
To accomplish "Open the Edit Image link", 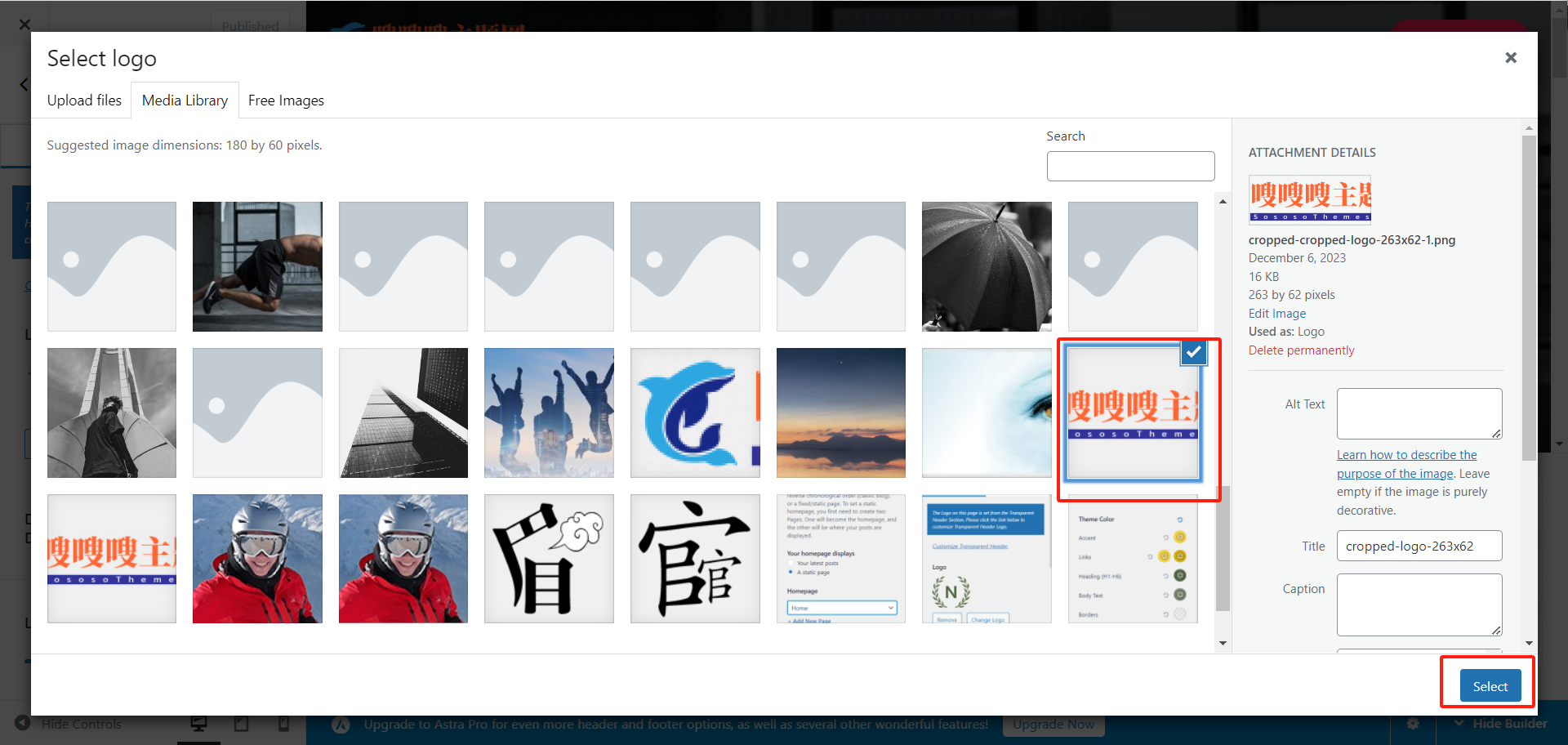I will [x=1277, y=314].
